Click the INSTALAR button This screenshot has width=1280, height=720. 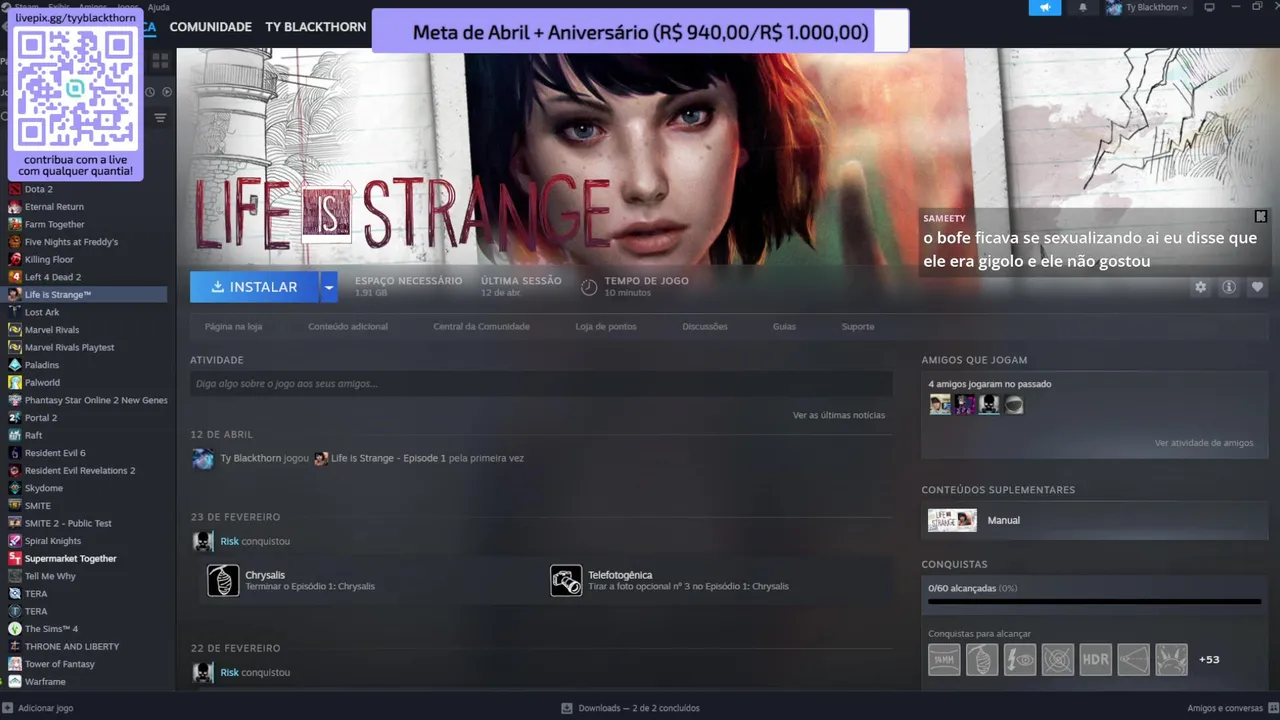(x=255, y=287)
